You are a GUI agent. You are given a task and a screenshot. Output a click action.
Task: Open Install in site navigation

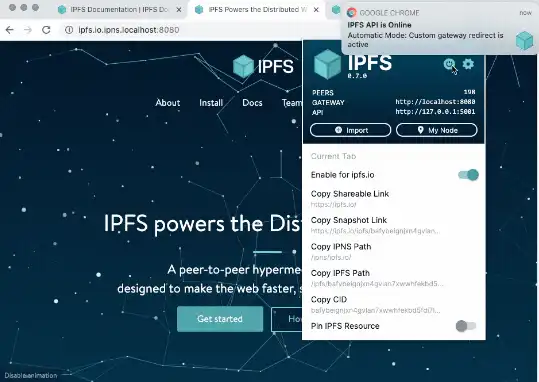coord(211,102)
